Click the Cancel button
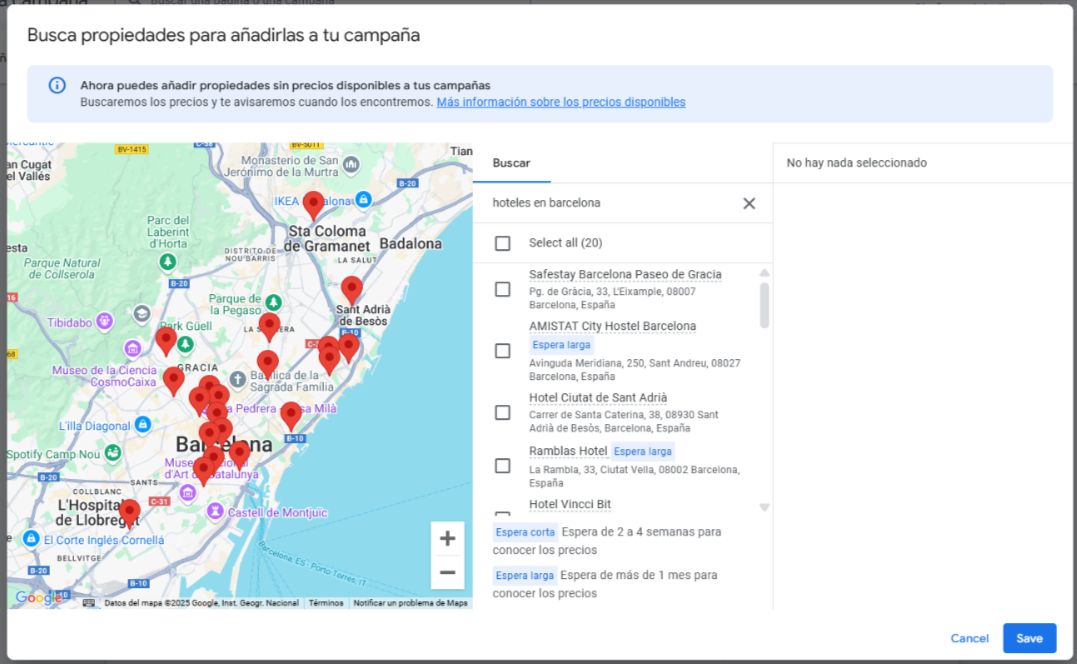1077x664 pixels. click(x=969, y=639)
